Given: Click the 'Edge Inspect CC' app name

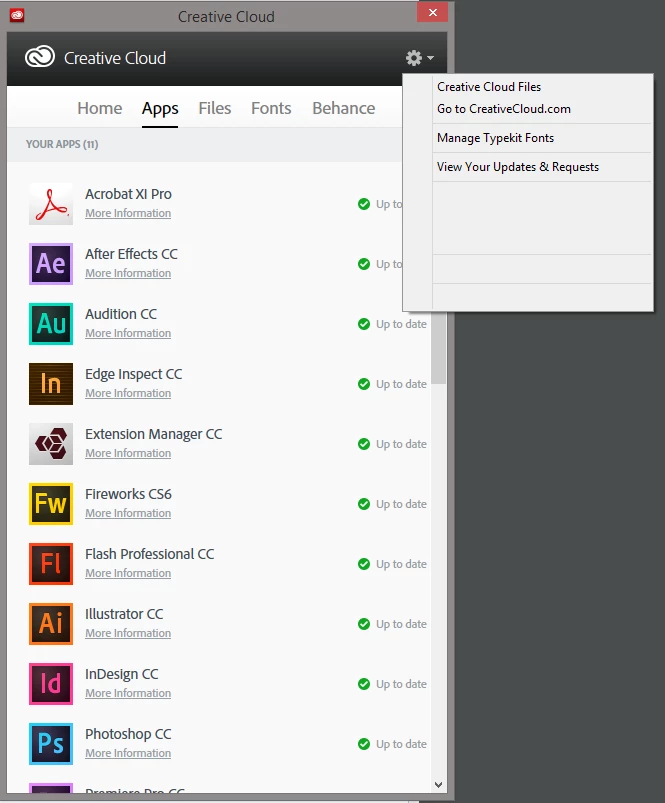Looking at the screenshot, I should [134, 374].
